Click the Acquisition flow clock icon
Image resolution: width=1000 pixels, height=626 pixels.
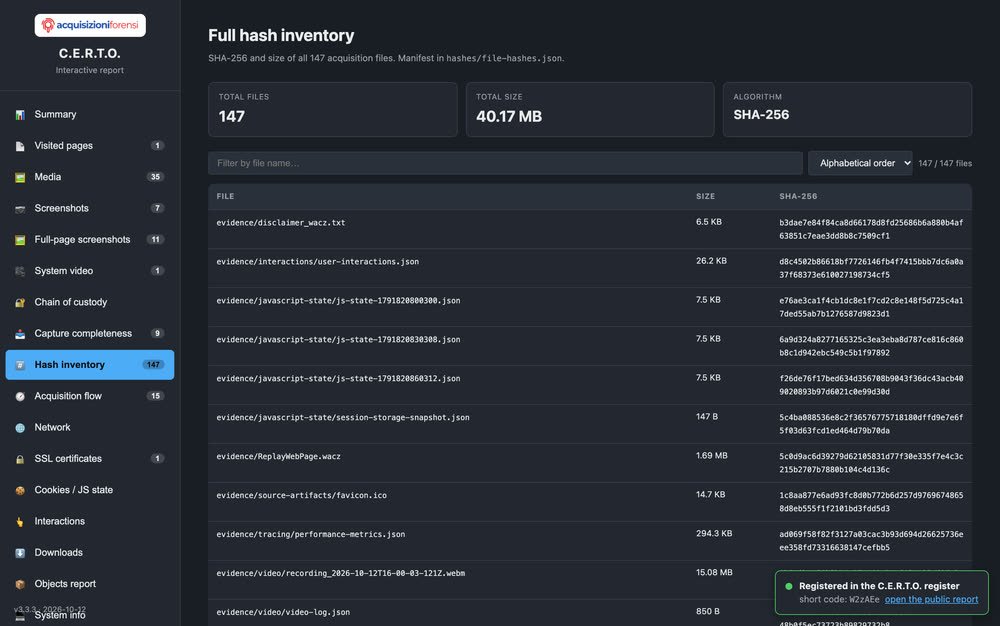point(20,396)
